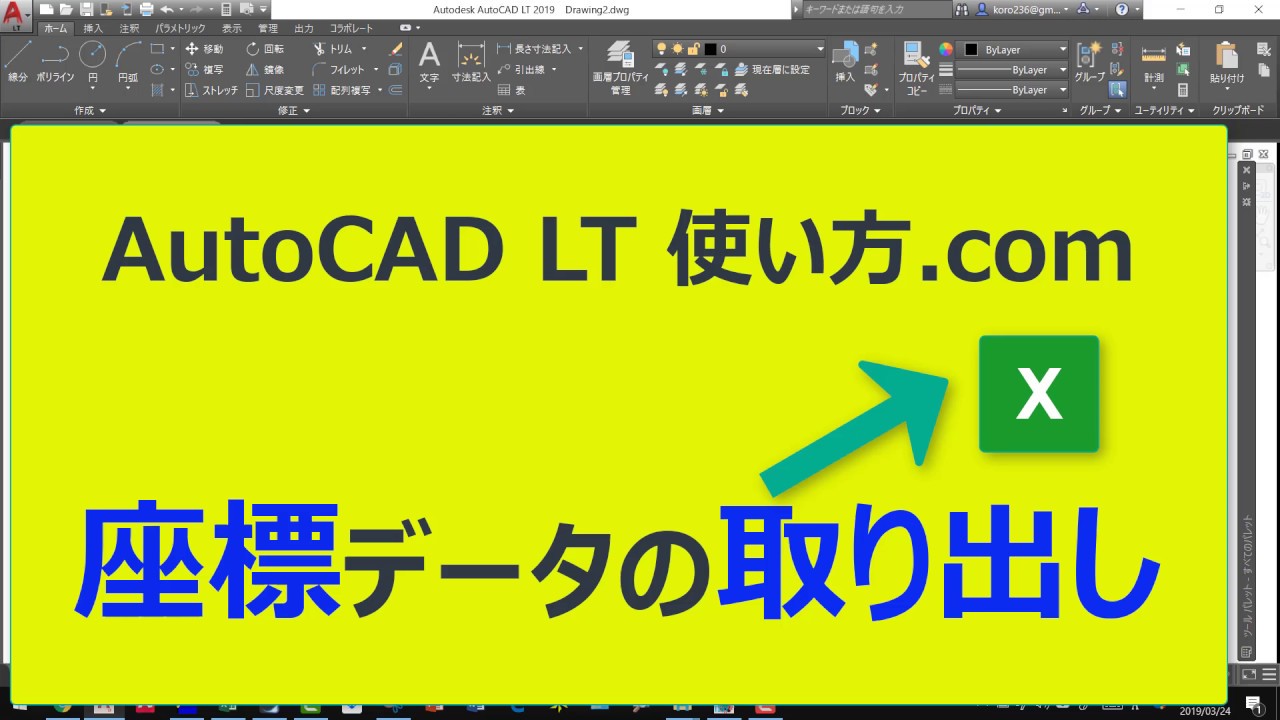Click the object color wheel icon
The image size is (1280, 720).
coord(946,49)
